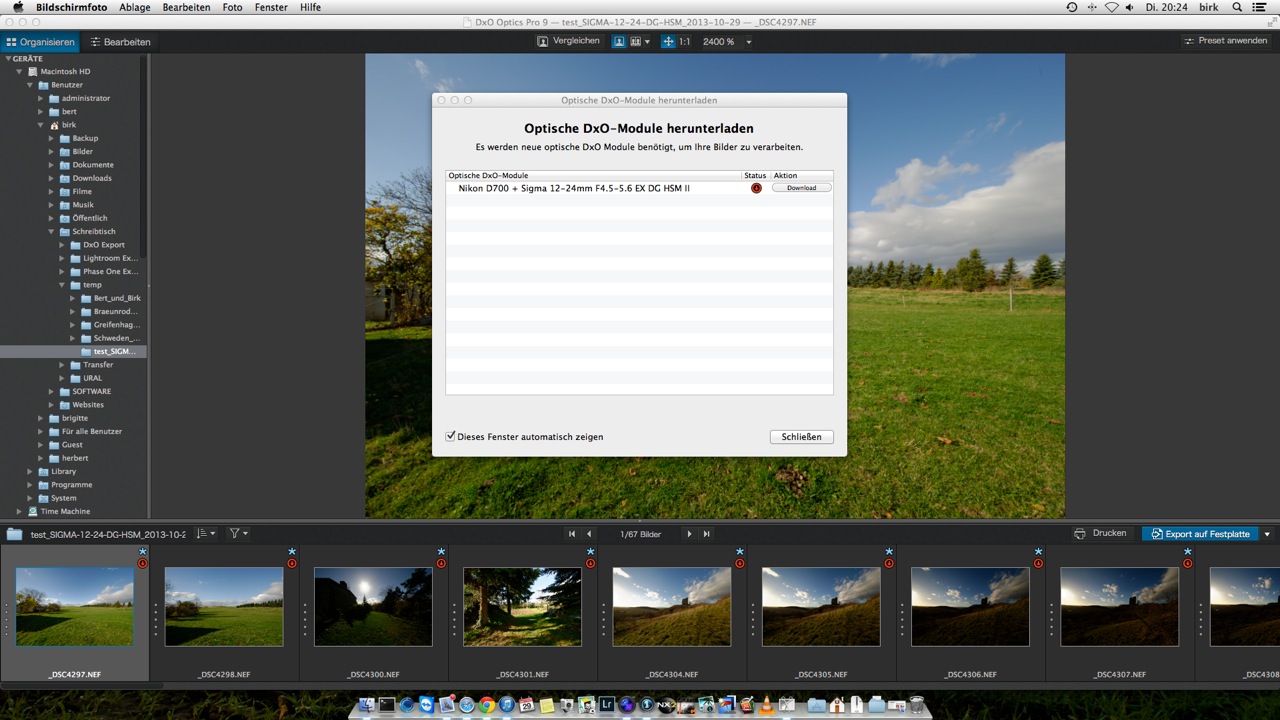
Task: Expand the Time Machine node
Action: [x=19, y=511]
